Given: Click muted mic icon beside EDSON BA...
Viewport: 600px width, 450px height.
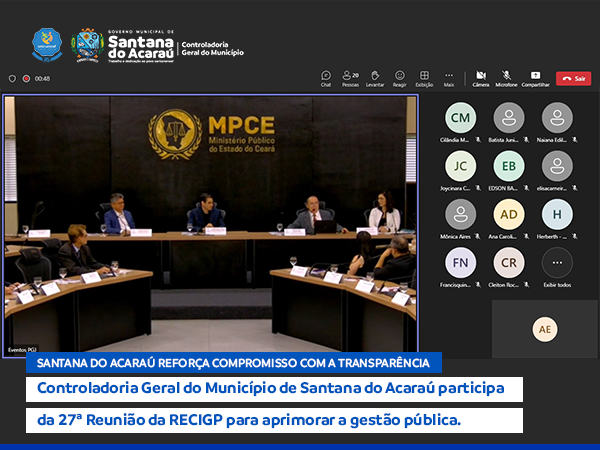Looking at the screenshot, I should pos(526,188).
